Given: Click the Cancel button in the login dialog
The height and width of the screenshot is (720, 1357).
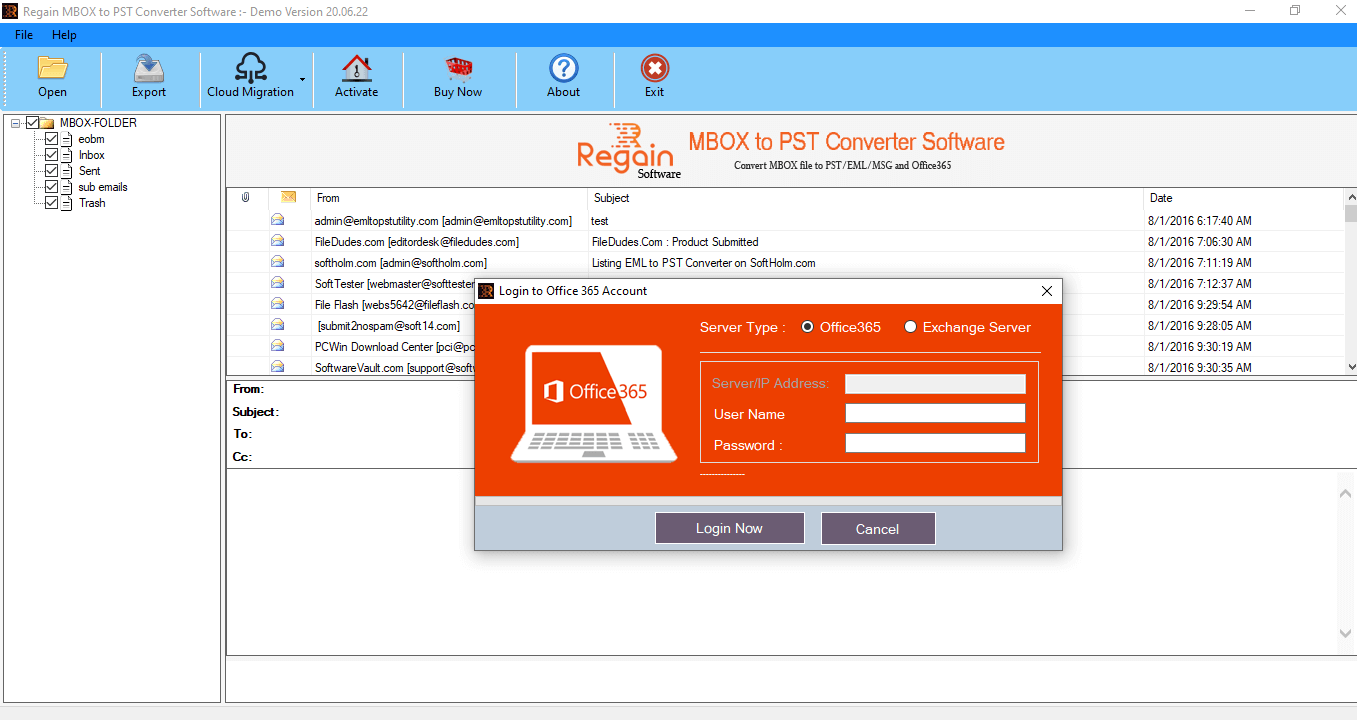Looking at the screenshot, I should click(x=878, y=529).
